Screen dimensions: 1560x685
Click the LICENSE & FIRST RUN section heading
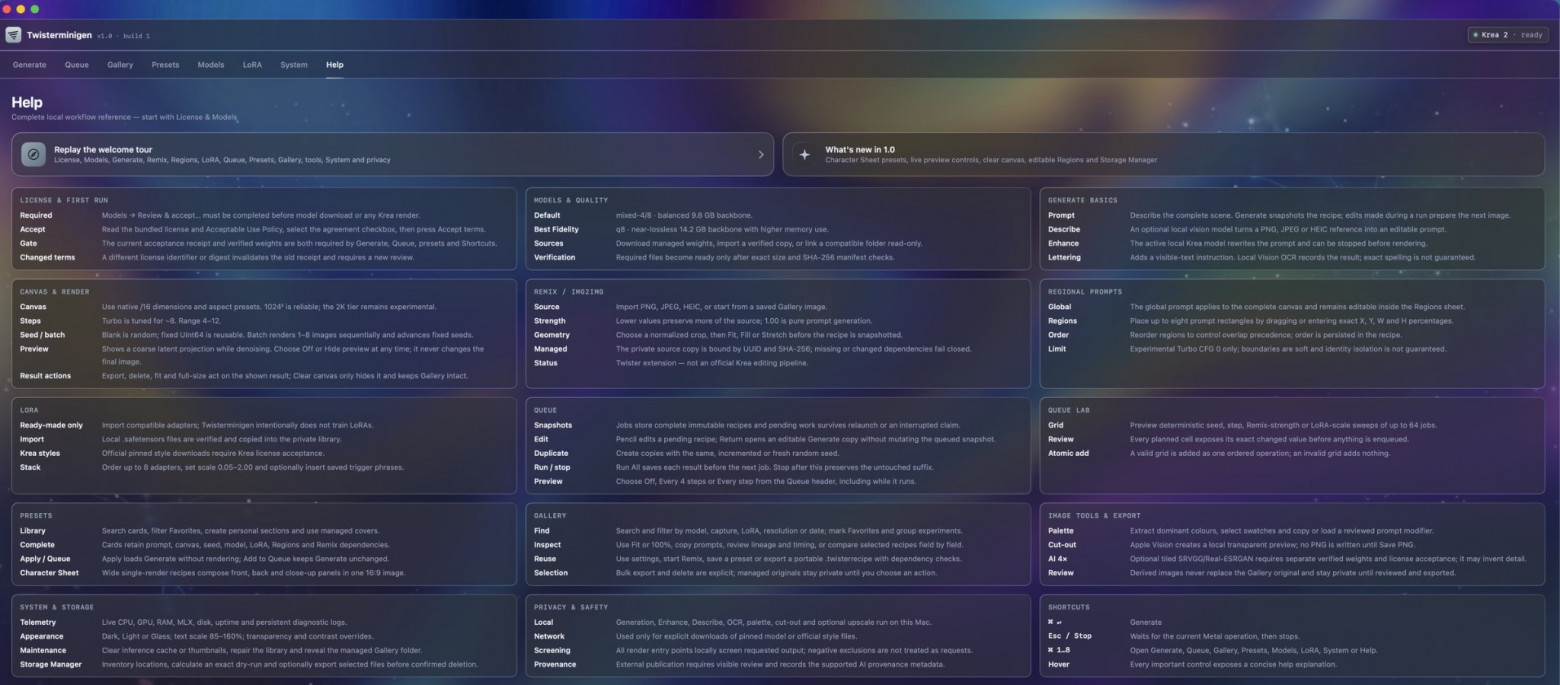pos(64,200)
